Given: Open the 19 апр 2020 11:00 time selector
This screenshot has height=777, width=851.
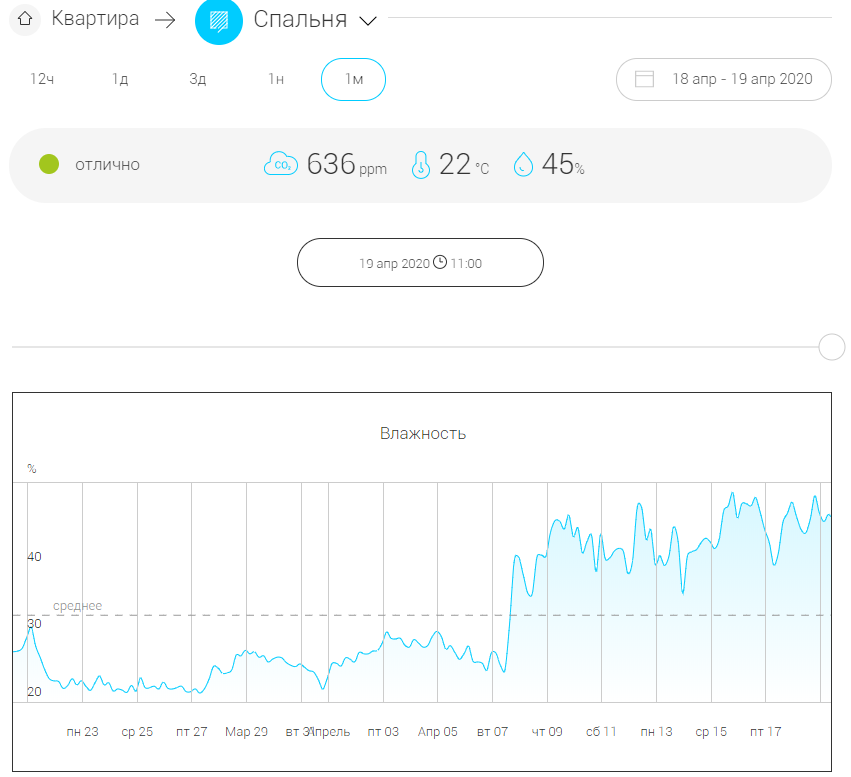Looking at the screenshot, I should pyautogui.click(x=420, y=263).
